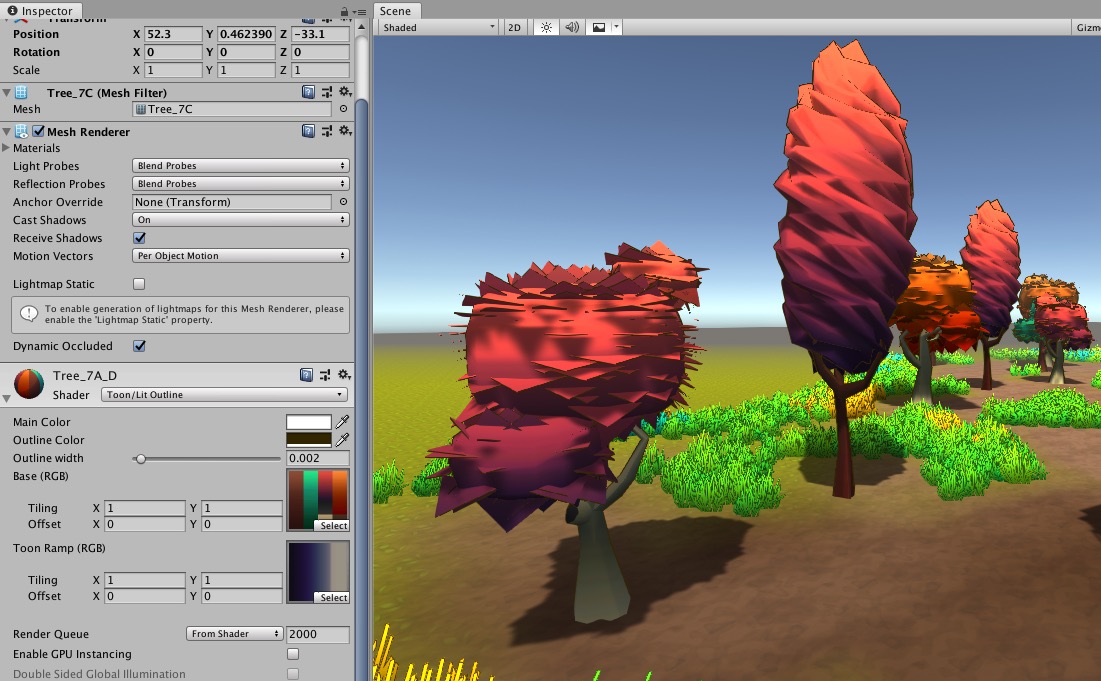Open Tree_7A_D material help icon
1101x681 pixels.
[x=306, y=375]
